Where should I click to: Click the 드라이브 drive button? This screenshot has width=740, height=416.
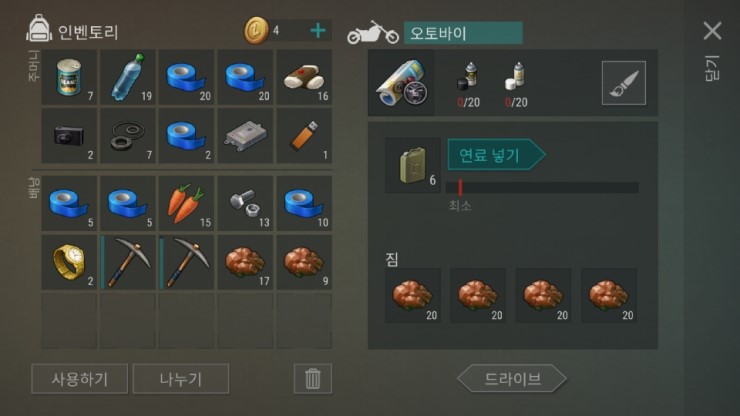click(512, 379)
